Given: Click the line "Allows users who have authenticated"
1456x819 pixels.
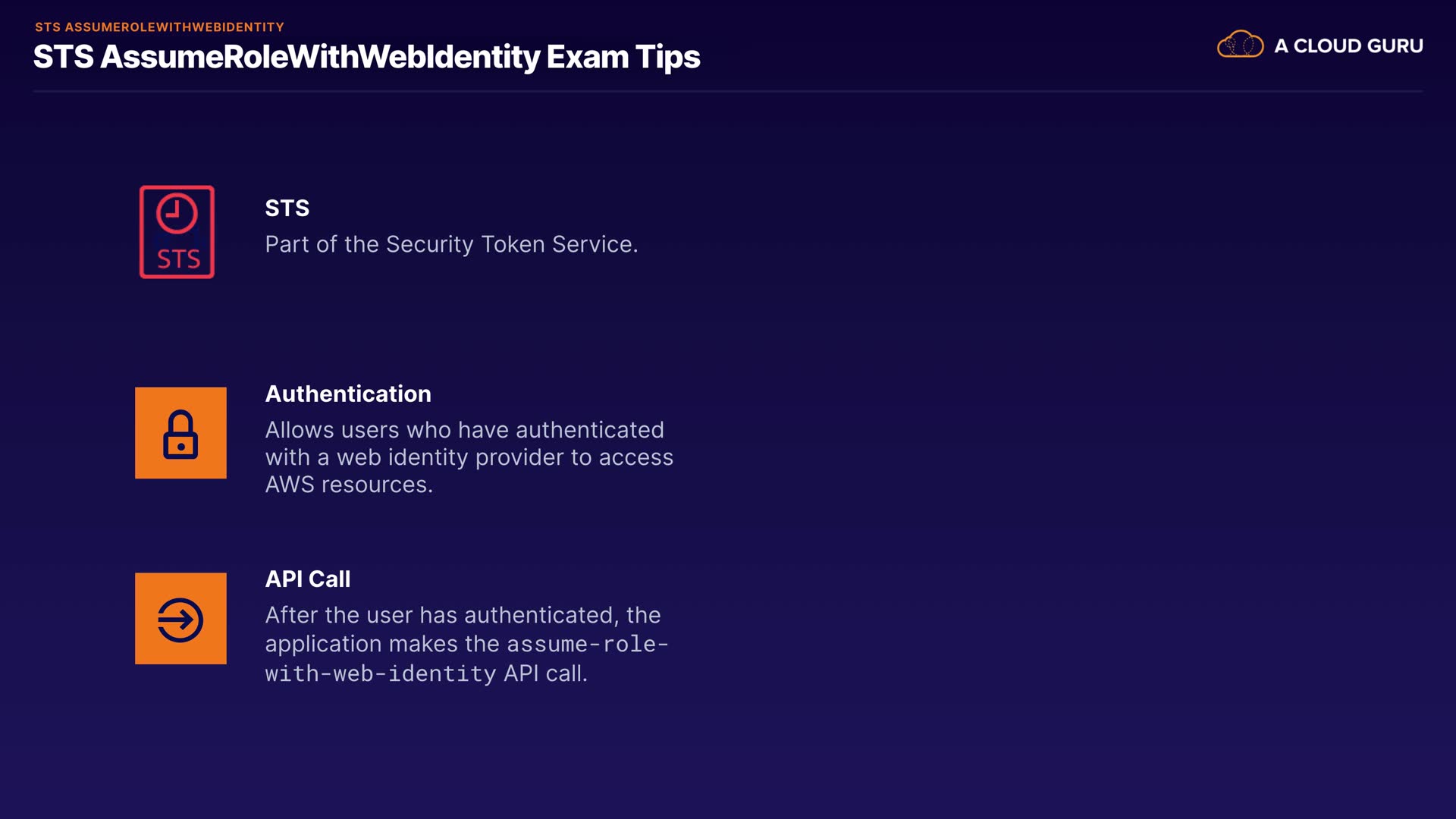Looking at the screenshot, I should pyautogui.click(x=464, y=430).
